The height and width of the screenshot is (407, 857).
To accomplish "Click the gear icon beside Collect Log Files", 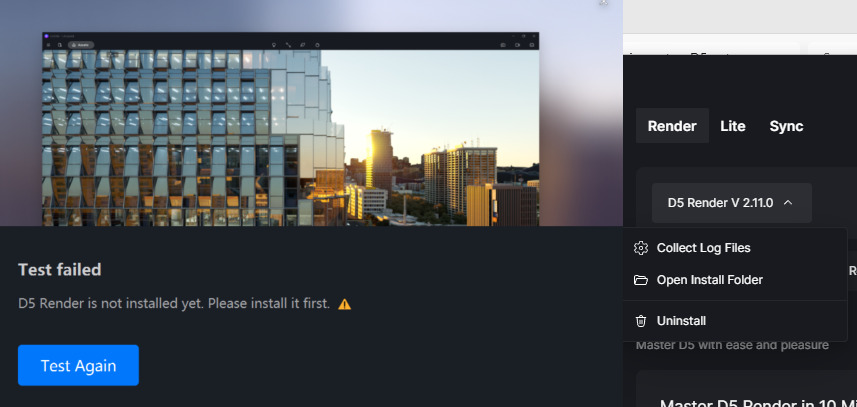I will 641,248.
